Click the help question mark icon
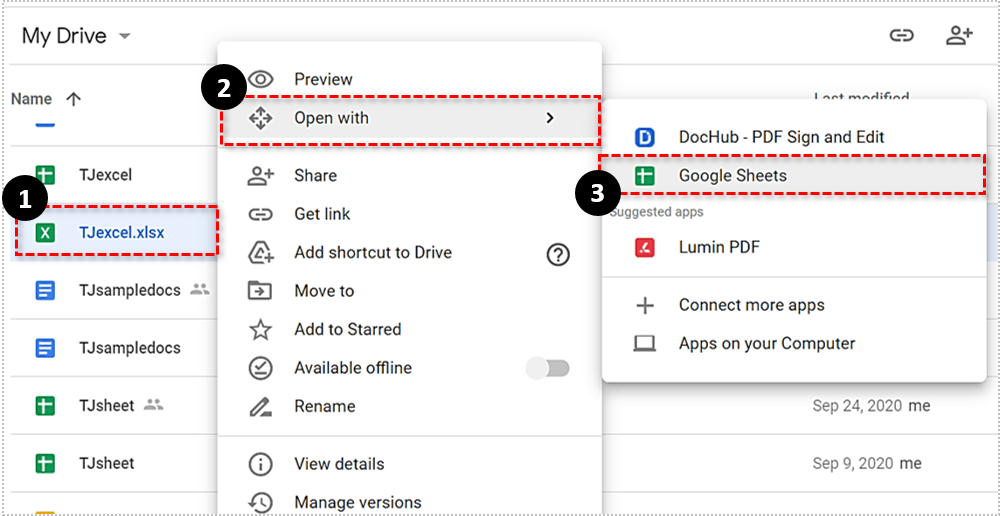This screenshot has width=1000, height=516. [558, 254]
